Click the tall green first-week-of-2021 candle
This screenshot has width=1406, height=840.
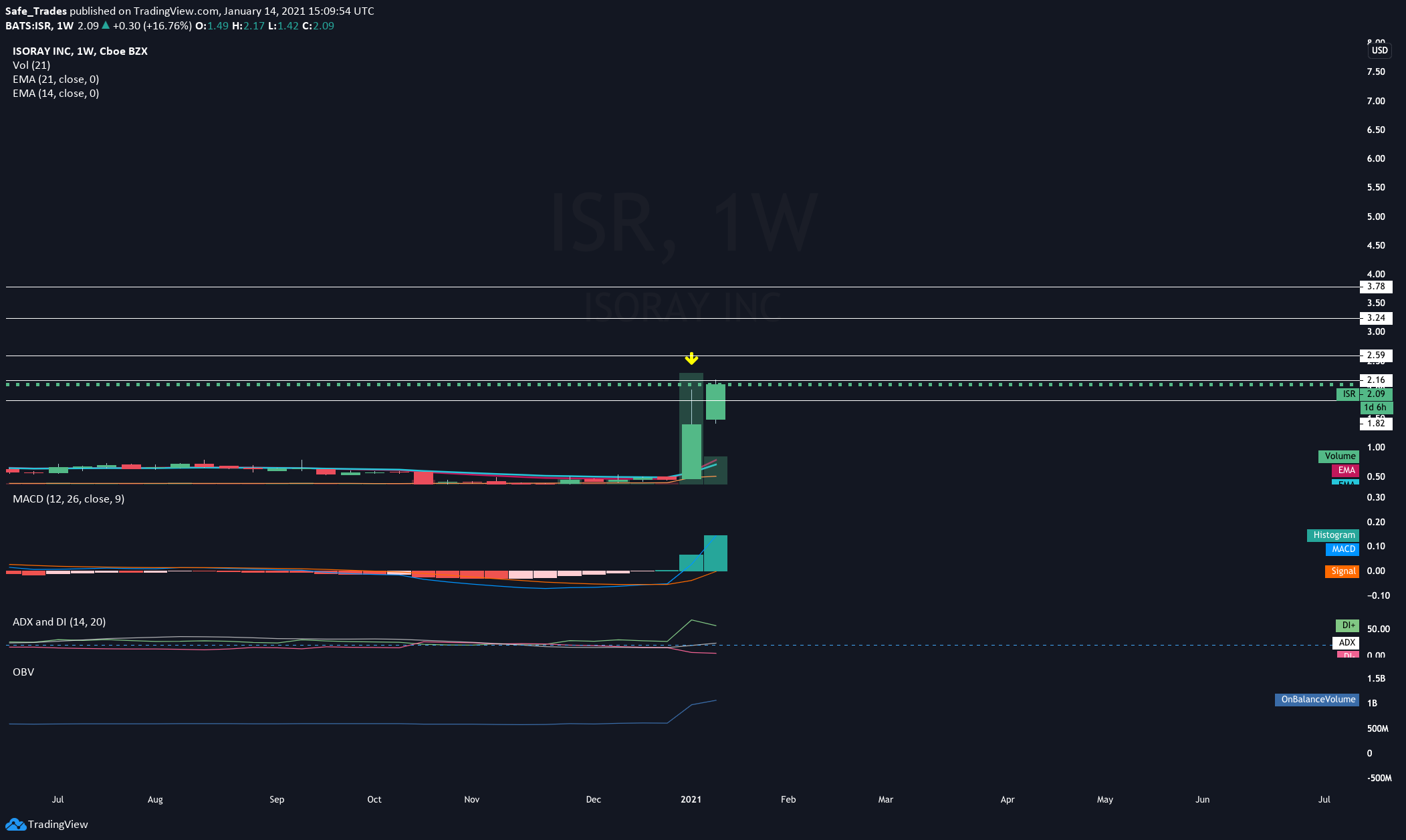tap(691, 451)
